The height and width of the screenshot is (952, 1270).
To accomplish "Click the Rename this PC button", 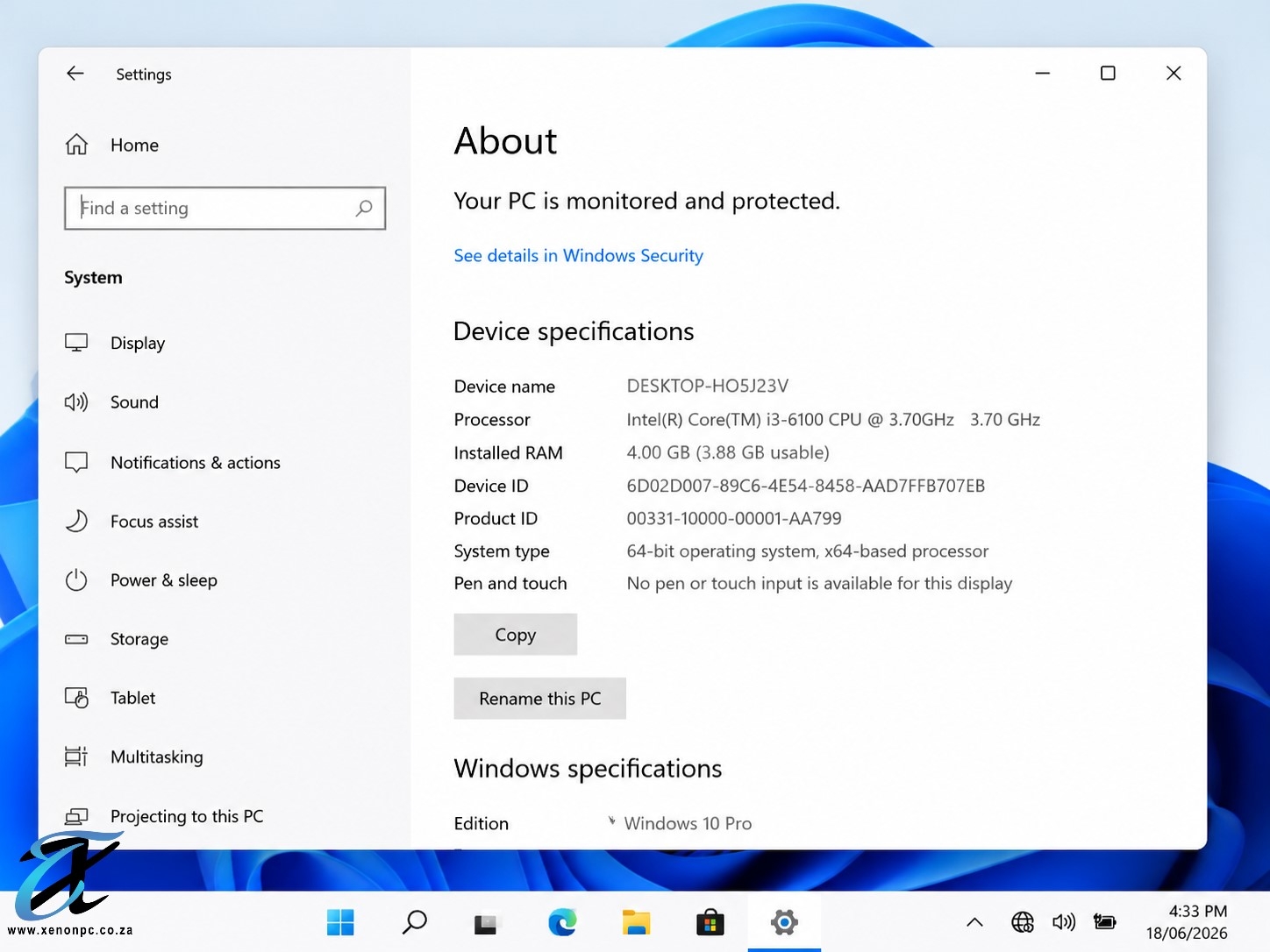I will [x=539, y=699].
